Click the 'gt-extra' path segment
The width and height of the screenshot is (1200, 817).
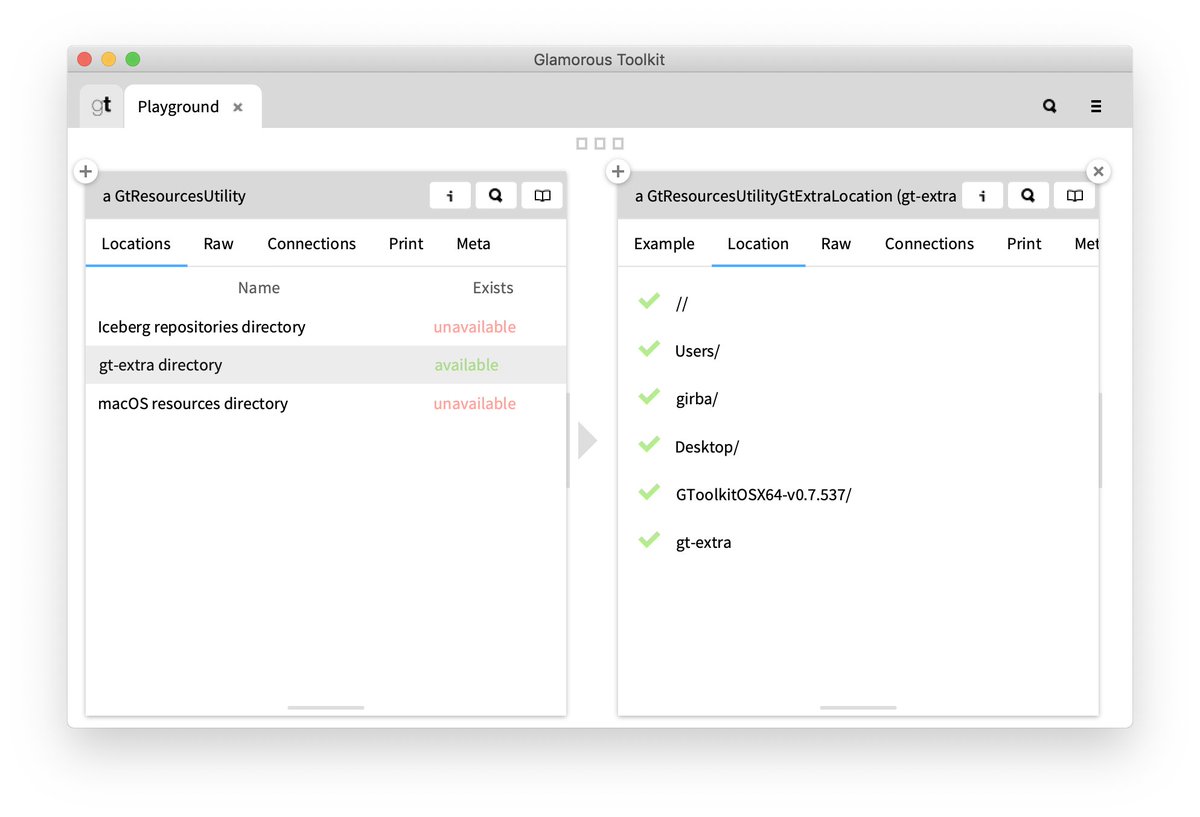pyautogui.click(x=704, y=543)
